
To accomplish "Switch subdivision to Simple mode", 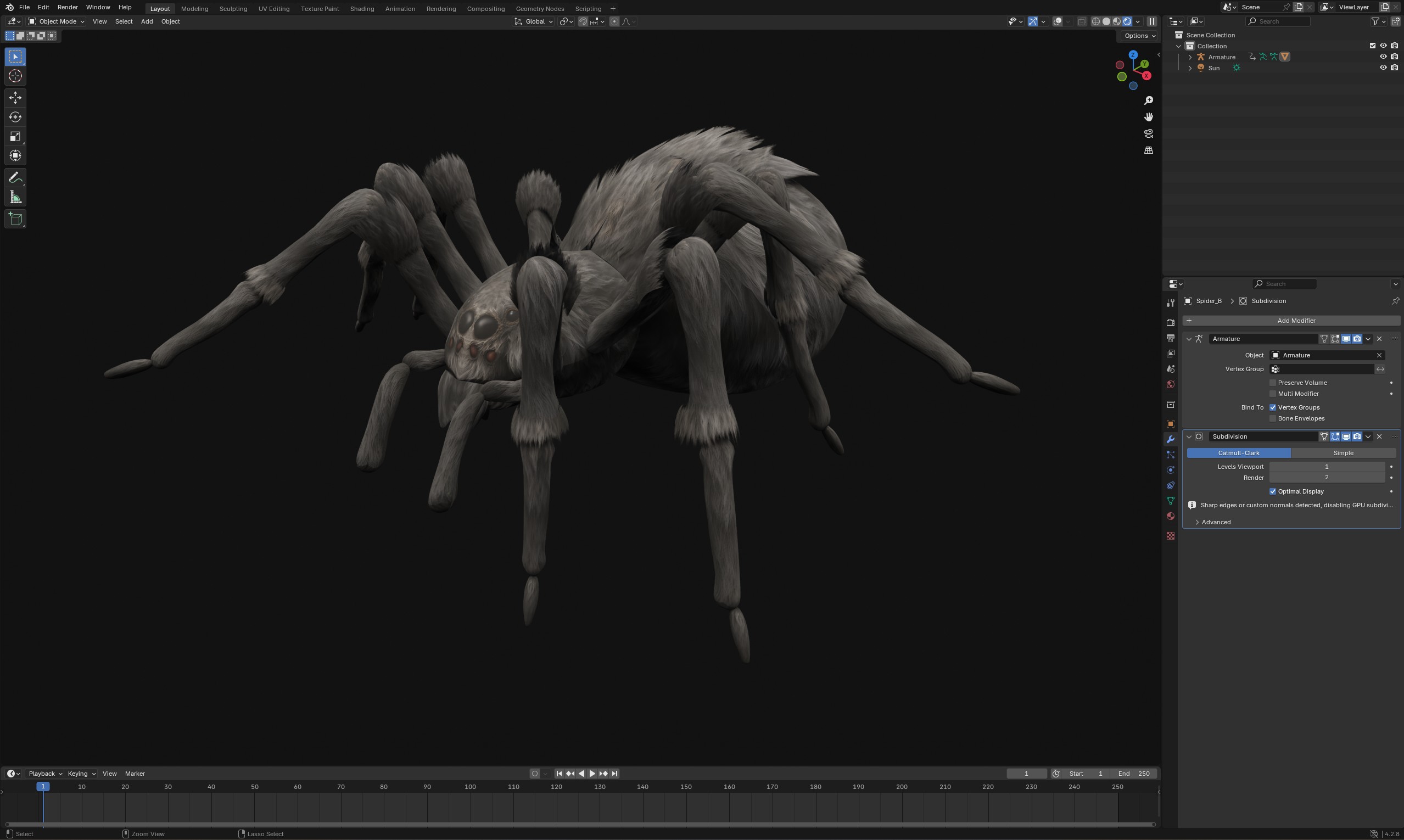I will pyautogui.click(x=1343, y=453).
